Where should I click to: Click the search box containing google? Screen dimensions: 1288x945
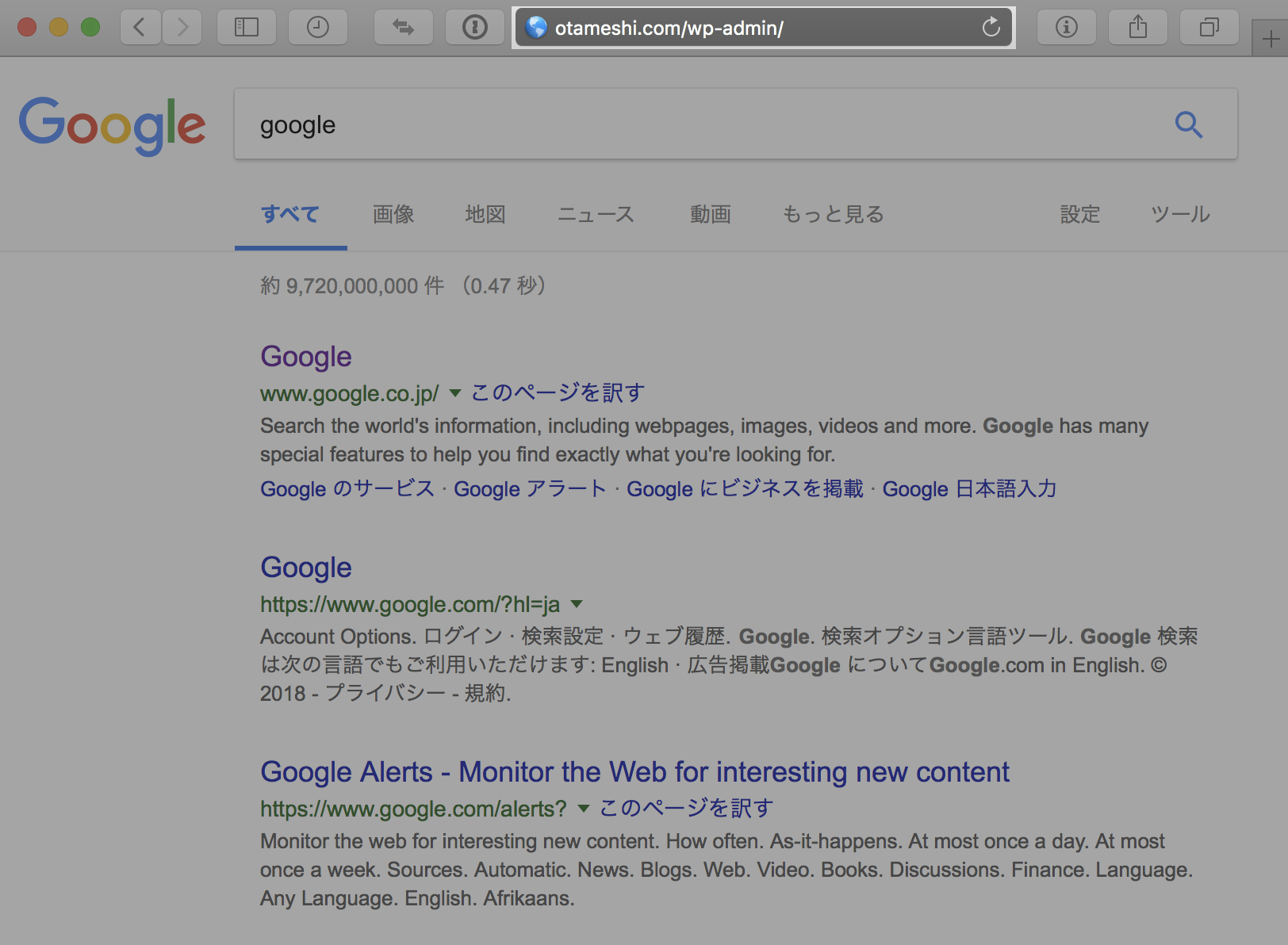click(x=735, y=124)
